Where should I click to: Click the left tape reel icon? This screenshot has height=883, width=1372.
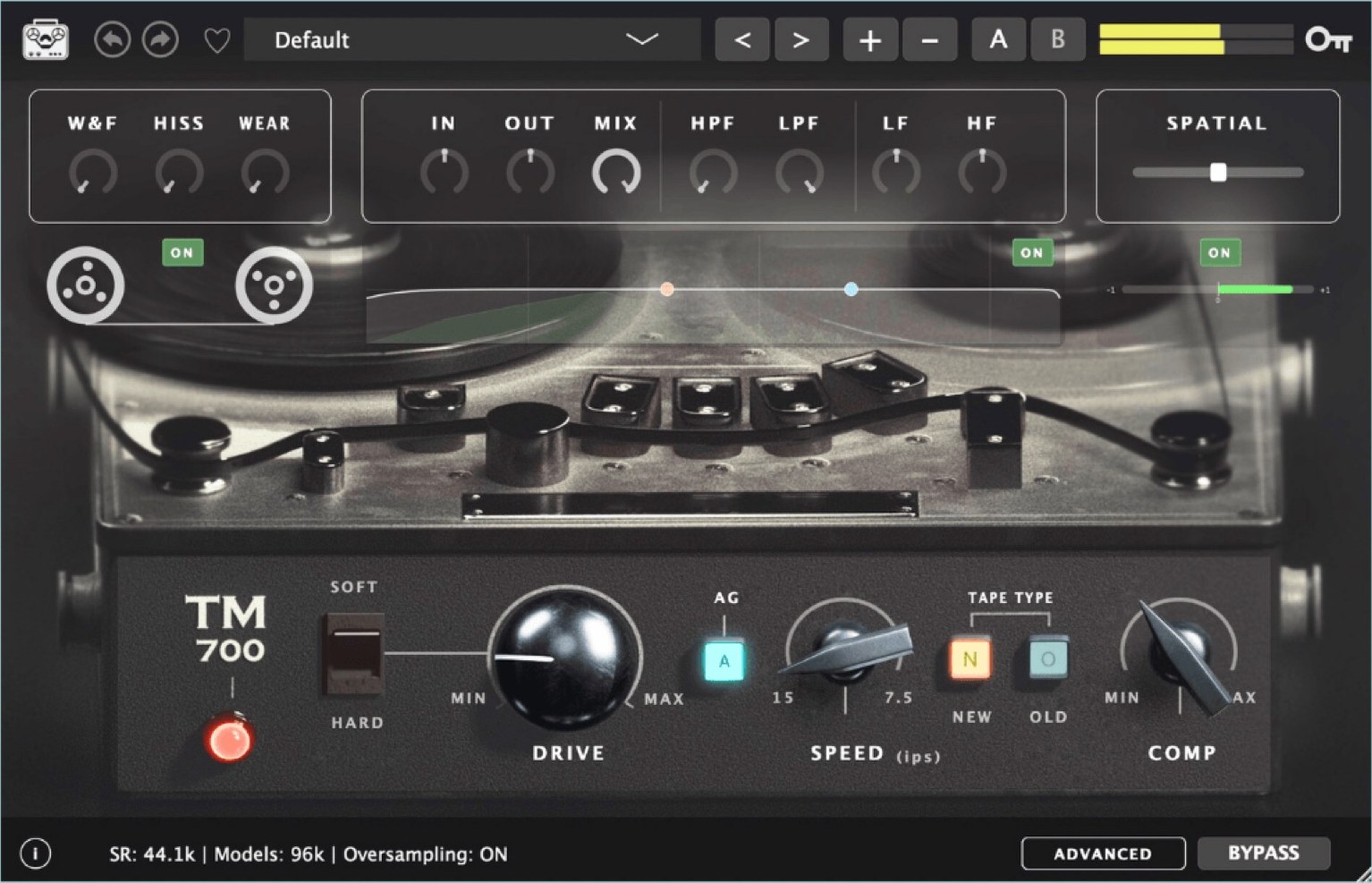tap(85, 285)
